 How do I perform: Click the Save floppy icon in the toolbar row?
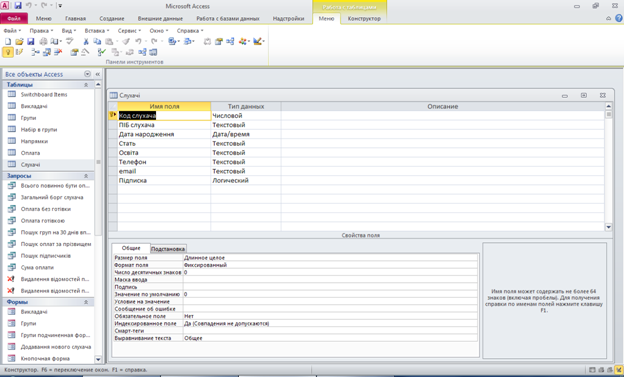(31, 41)
